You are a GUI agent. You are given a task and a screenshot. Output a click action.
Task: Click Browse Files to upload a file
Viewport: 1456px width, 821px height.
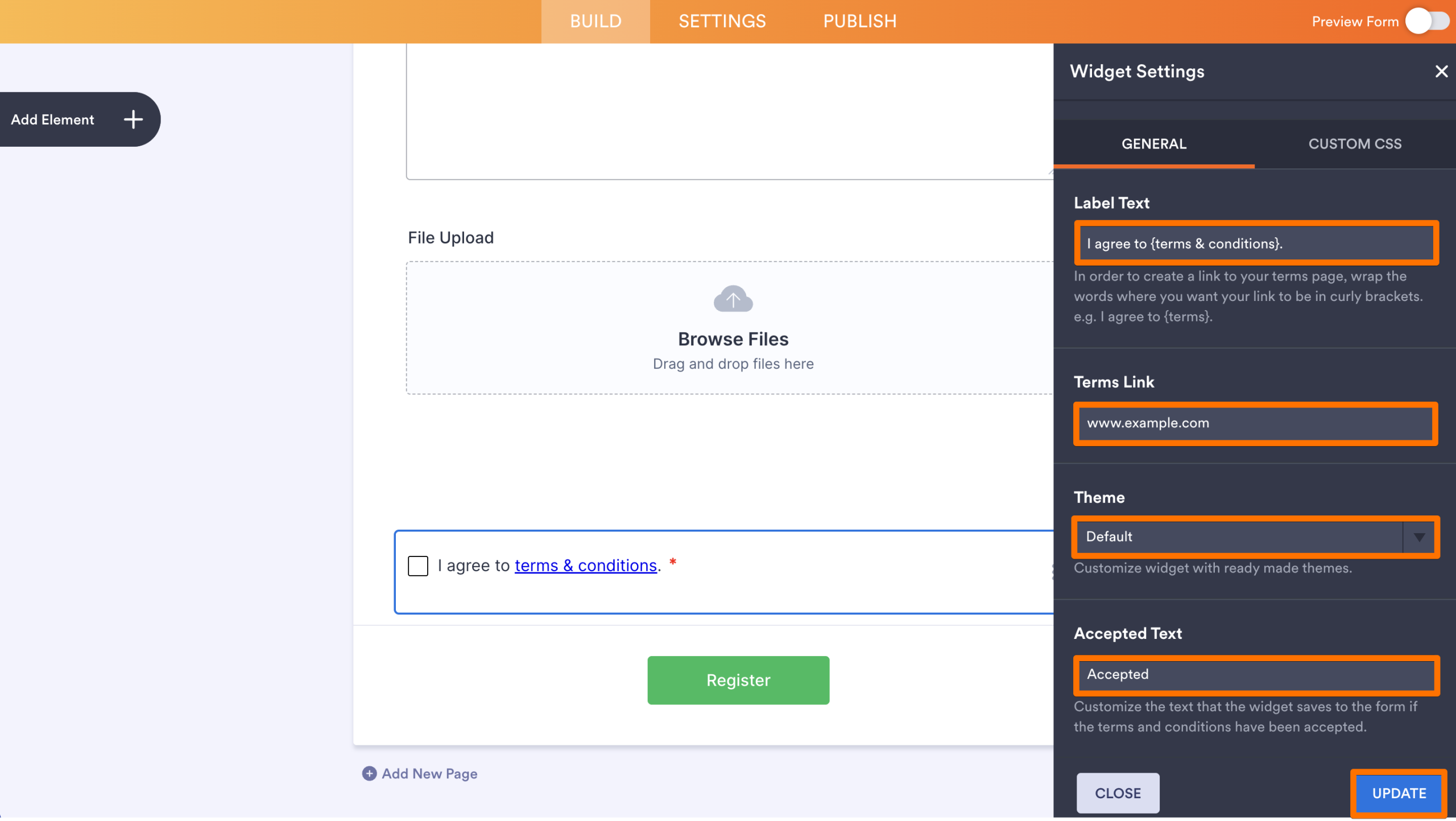(x=733, y=339)
